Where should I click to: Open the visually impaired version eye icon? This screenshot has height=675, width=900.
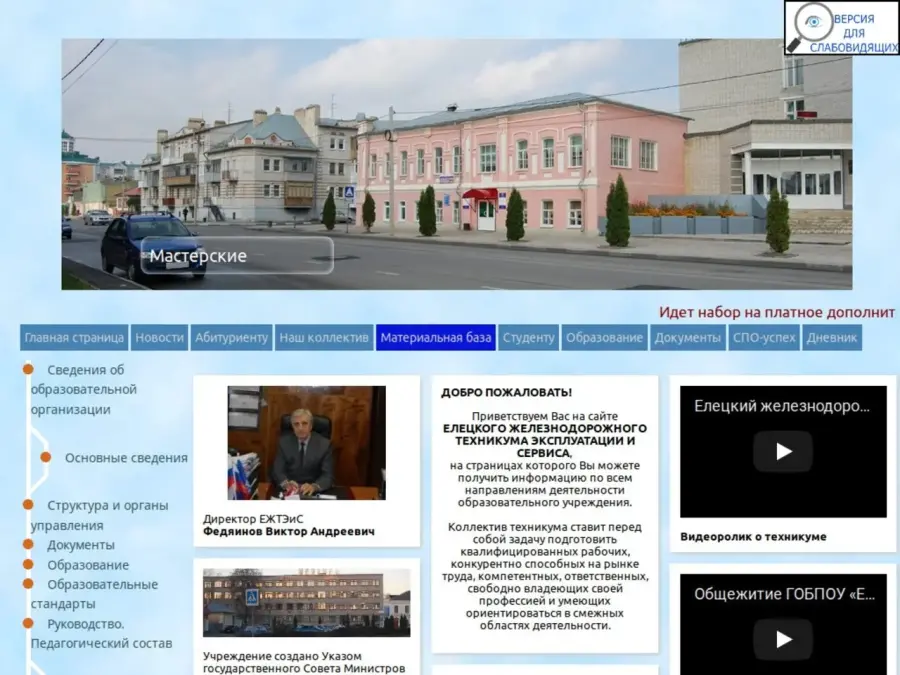pyautogui.click(x=813, y=22)
